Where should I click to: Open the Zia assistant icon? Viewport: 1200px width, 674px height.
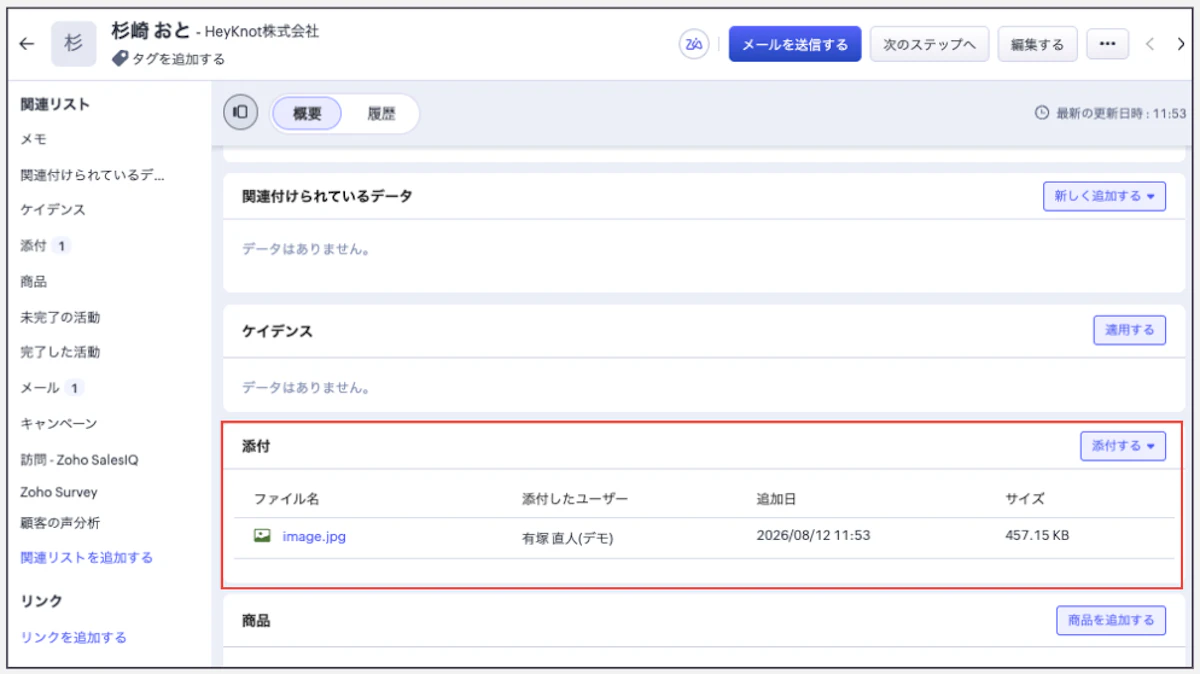694,44
